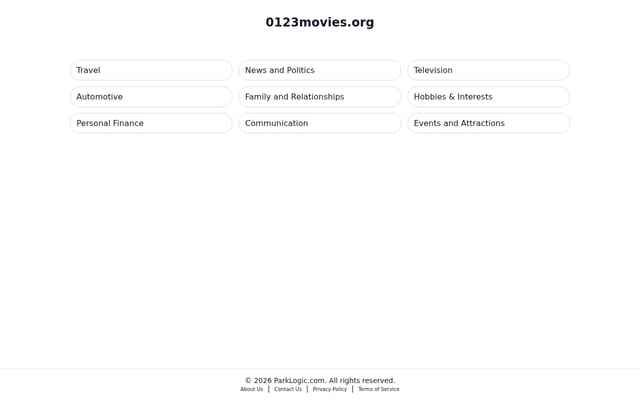Select the News and Politics category
The width and height of the screenshot is (640, 400).
[320, 70]
